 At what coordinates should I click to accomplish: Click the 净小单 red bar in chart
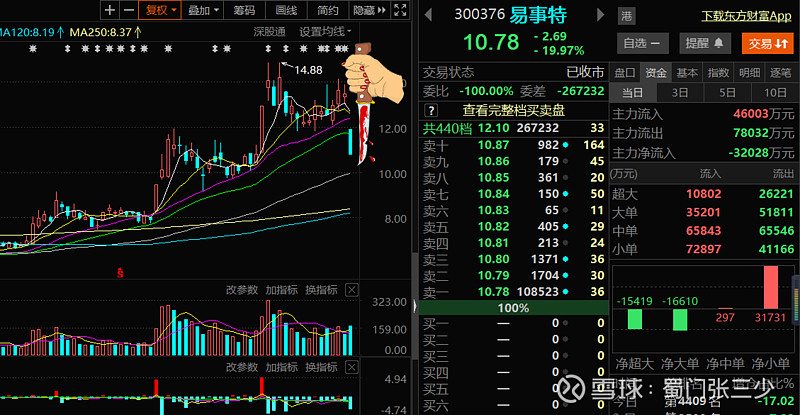pyautogui.click(x=770, y=287)
